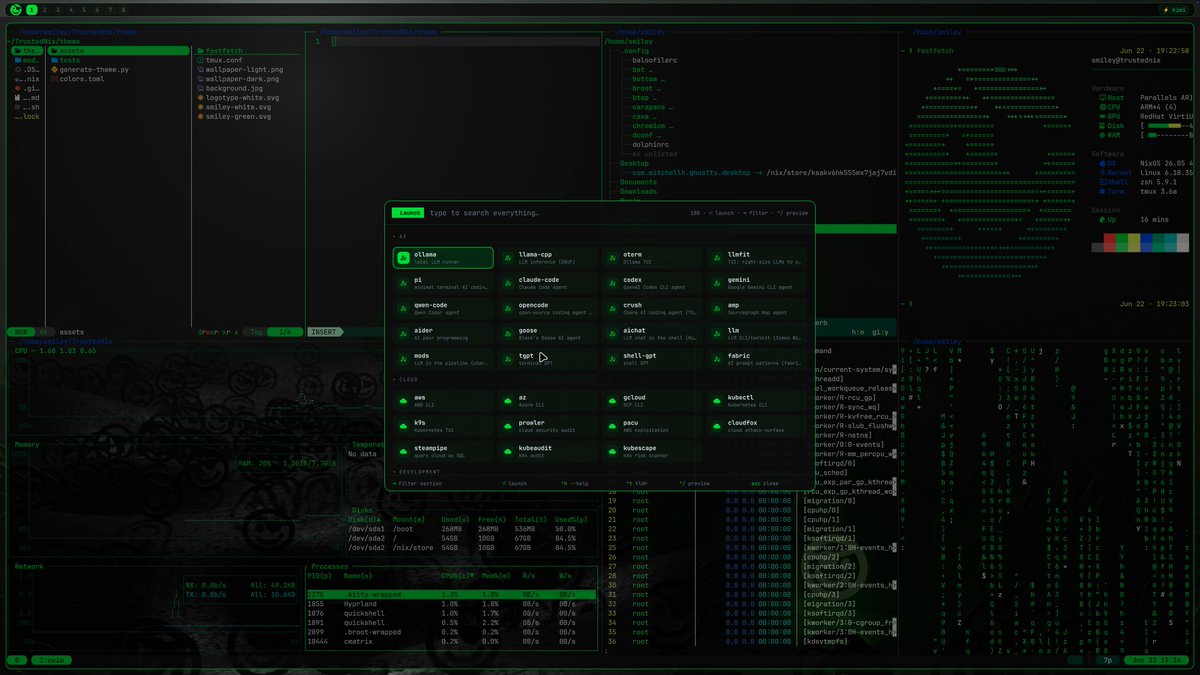
Task: Click the goose launcher icon
Action: (x=508, y=334)
